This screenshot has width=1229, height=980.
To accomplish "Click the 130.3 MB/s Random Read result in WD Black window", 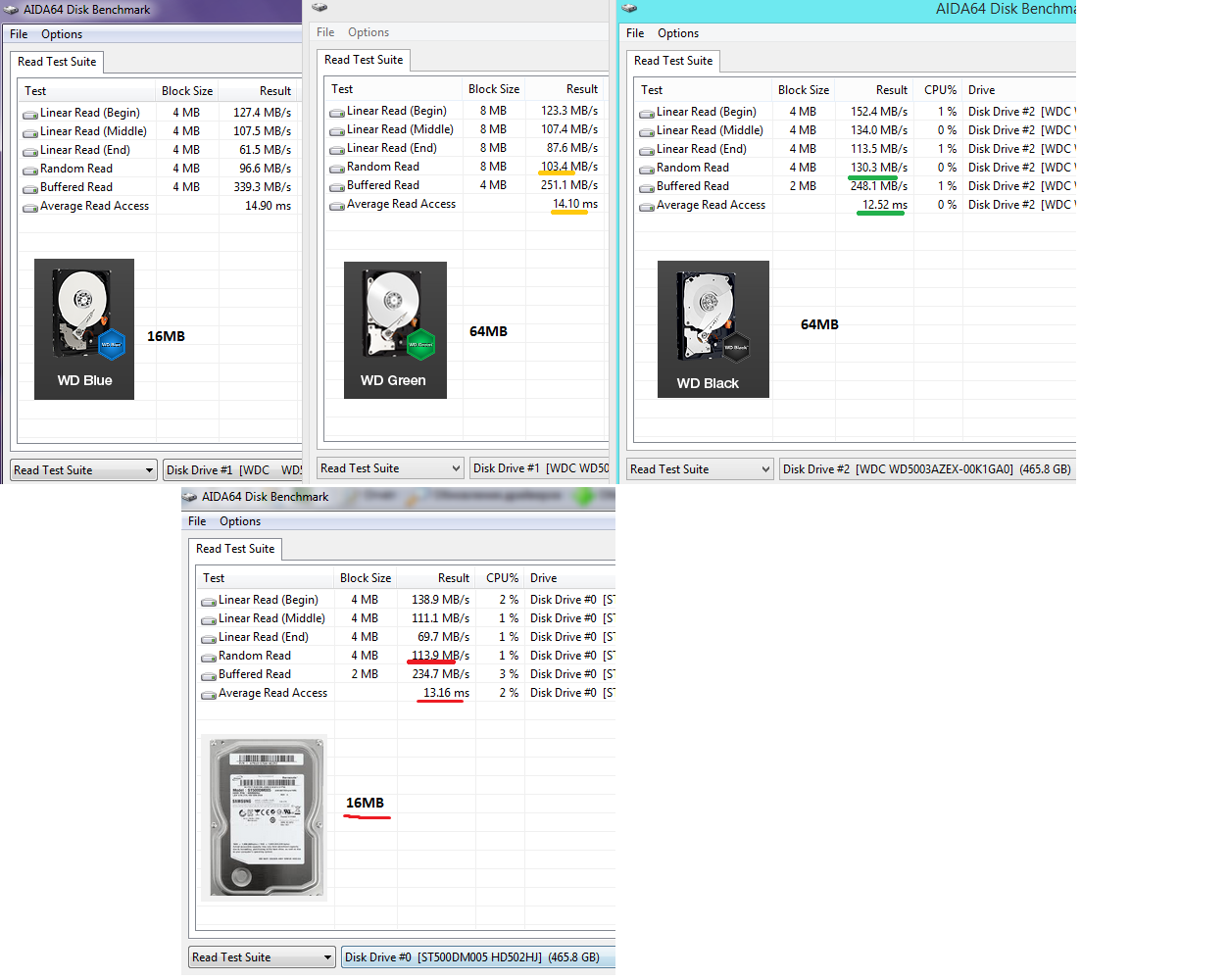I will coord(879,169).
